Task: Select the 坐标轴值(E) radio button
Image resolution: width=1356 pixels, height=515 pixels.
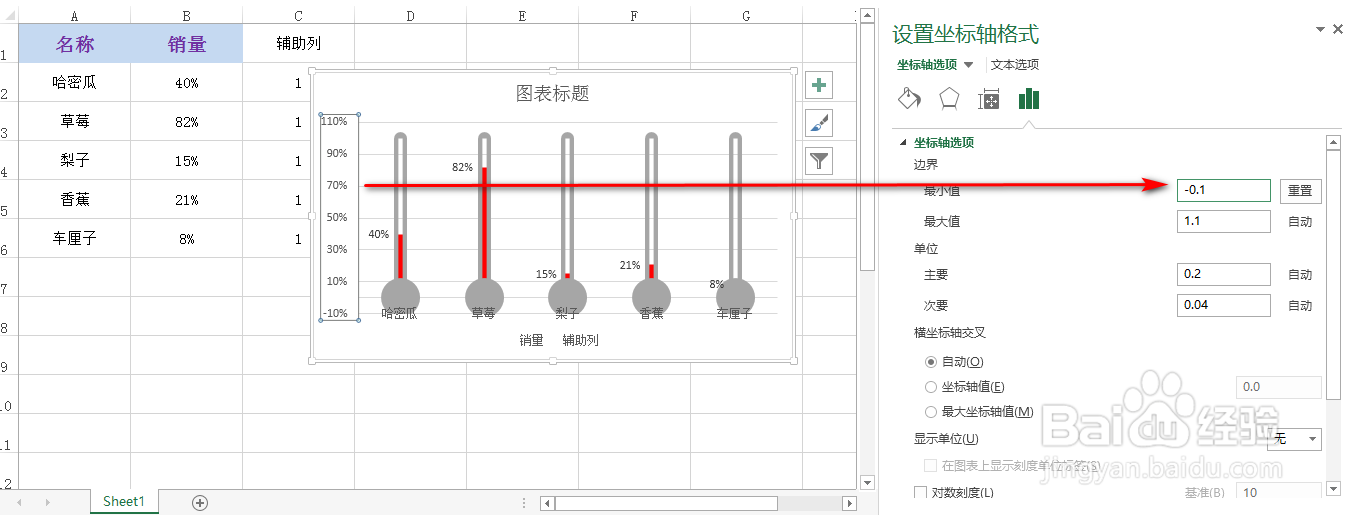Action: pos(931,386)
